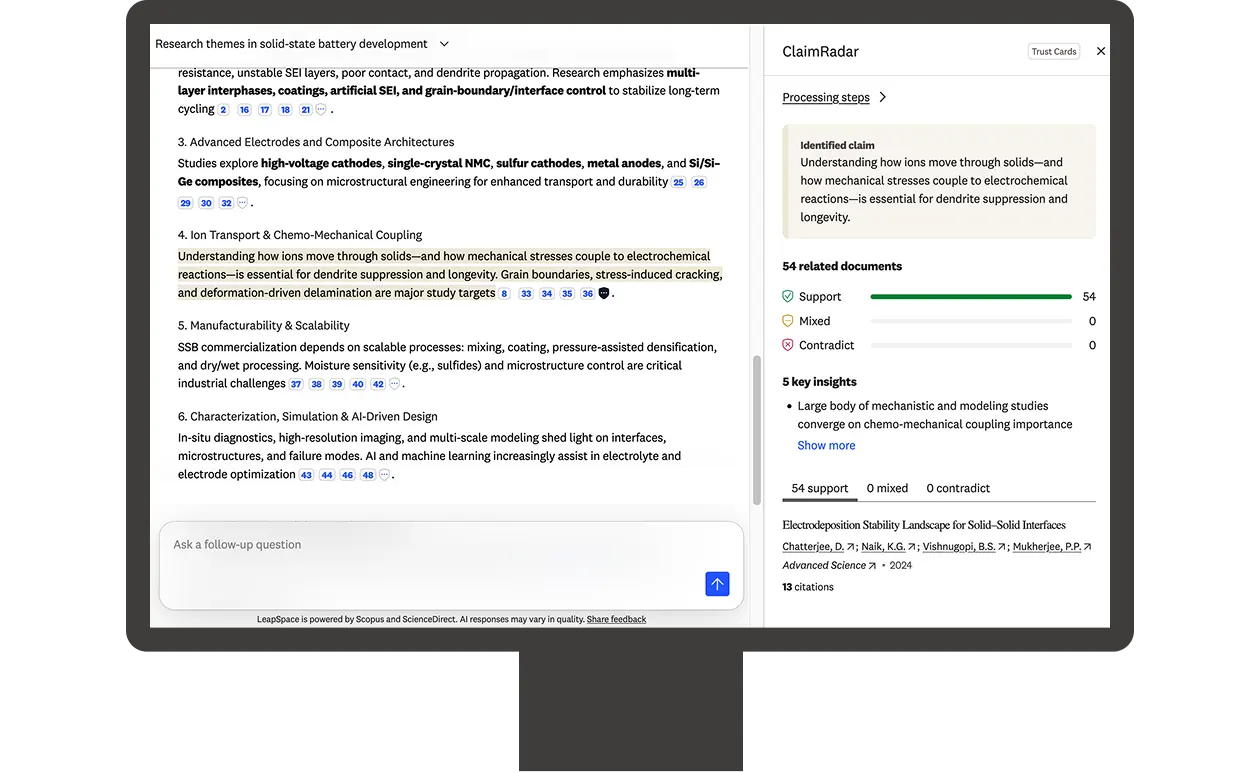
Task: Click the ellipsis citation chip after citation 21
Action: (x=322, y=109)
